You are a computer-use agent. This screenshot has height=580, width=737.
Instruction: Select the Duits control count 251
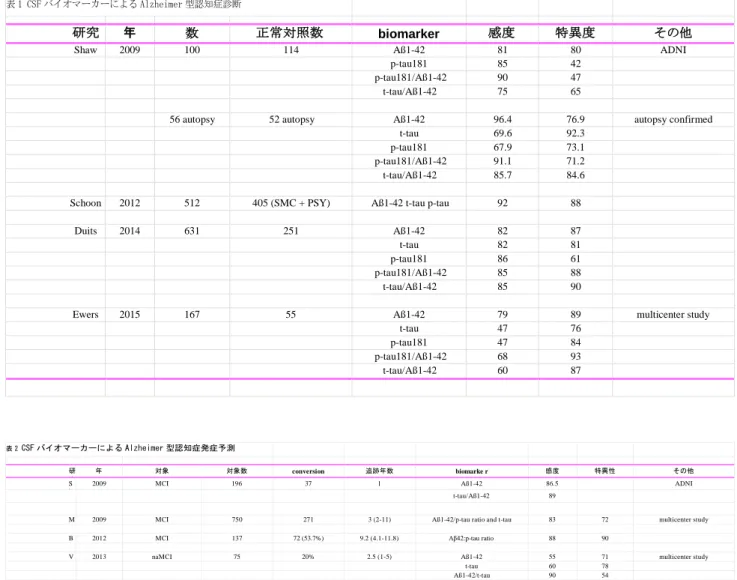[x=291, y=231]
